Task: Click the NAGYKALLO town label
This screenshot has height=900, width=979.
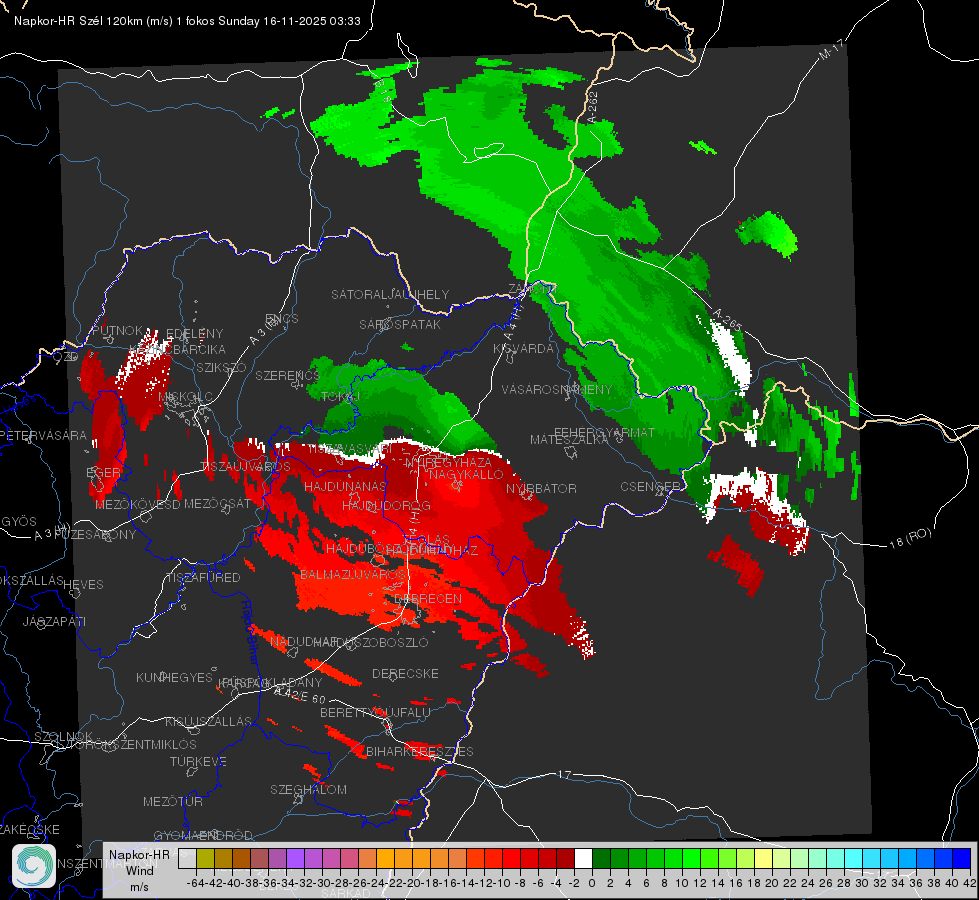Action: (466, 475)
